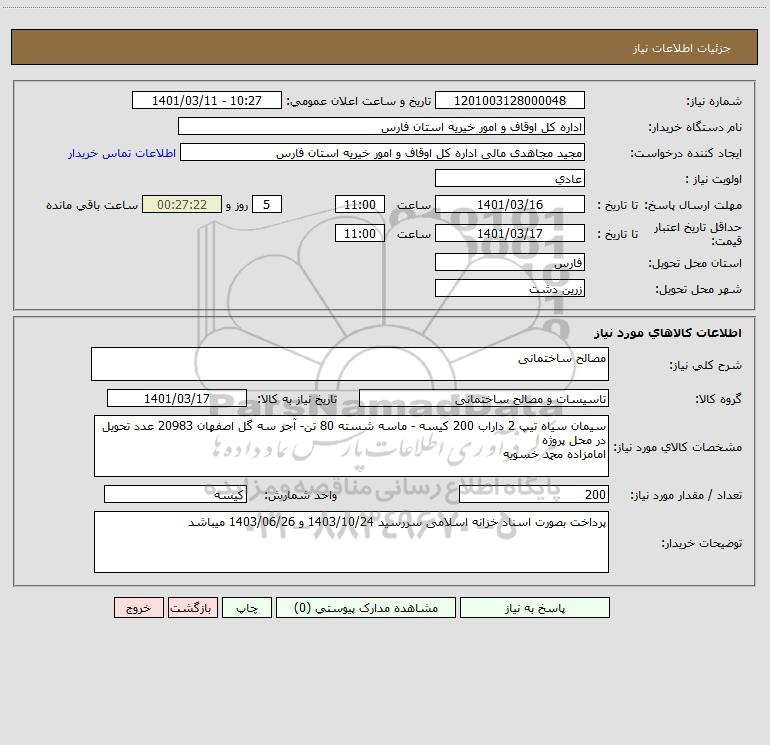Viewport: 770px width, 745px height.
Task: Click the شهر محل تحویل label
Action: pos(698,289)
